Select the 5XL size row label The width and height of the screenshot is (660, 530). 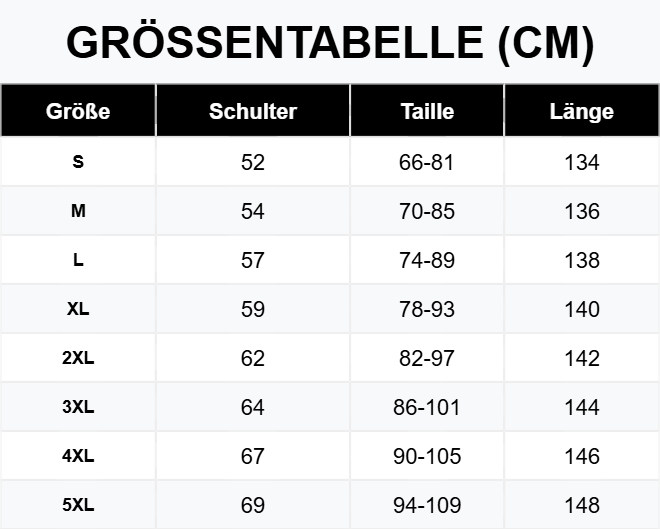(x=78, y=505)
